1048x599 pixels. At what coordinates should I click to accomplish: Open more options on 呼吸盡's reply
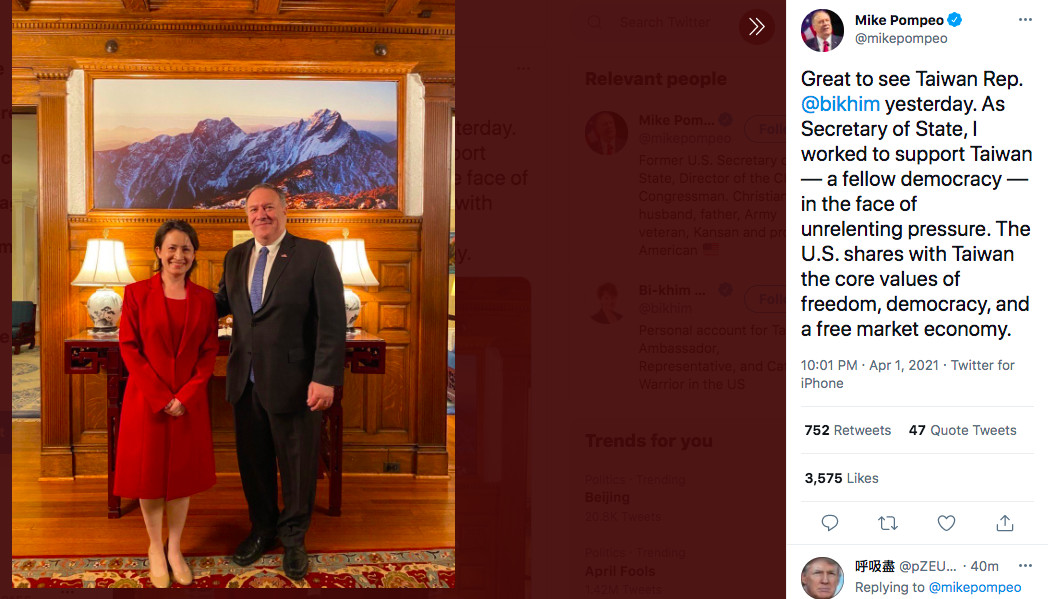(1024, 566)
